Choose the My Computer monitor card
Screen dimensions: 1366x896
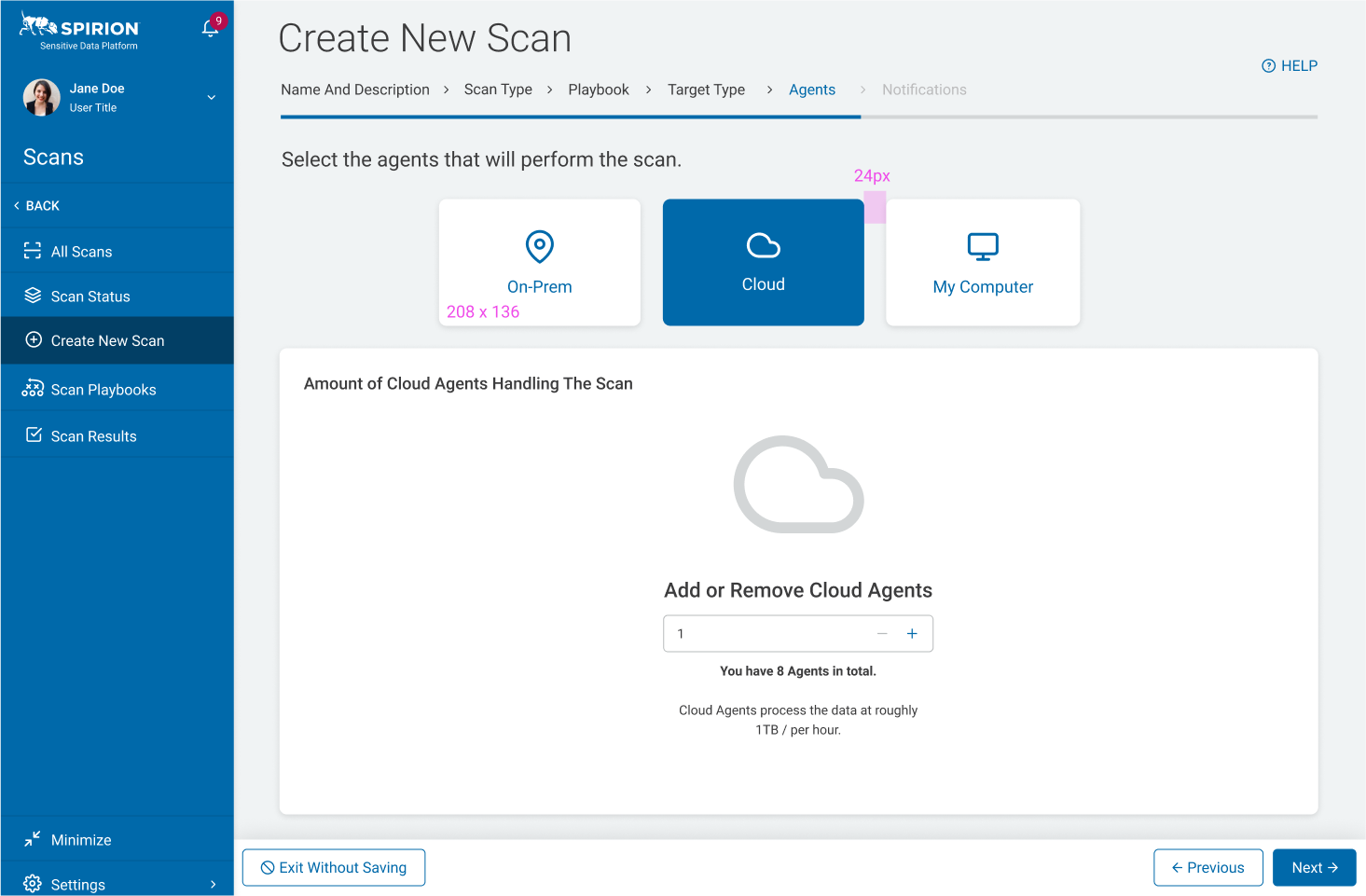pos(983,262)
